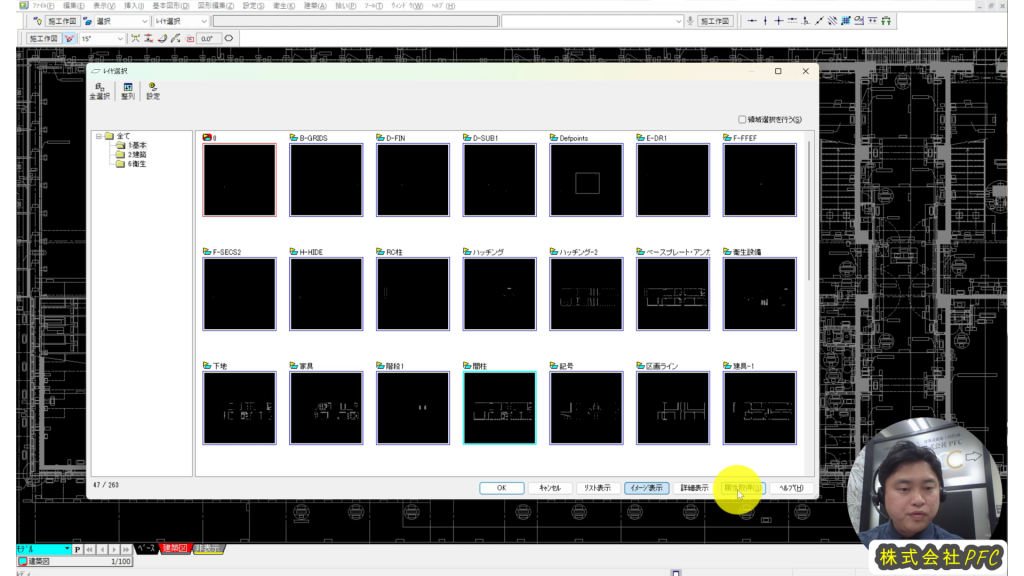Collapse the 全て tree root node
Viewport: 1024px width, 576px height.
pyautogui.click(x=99, y=136)
